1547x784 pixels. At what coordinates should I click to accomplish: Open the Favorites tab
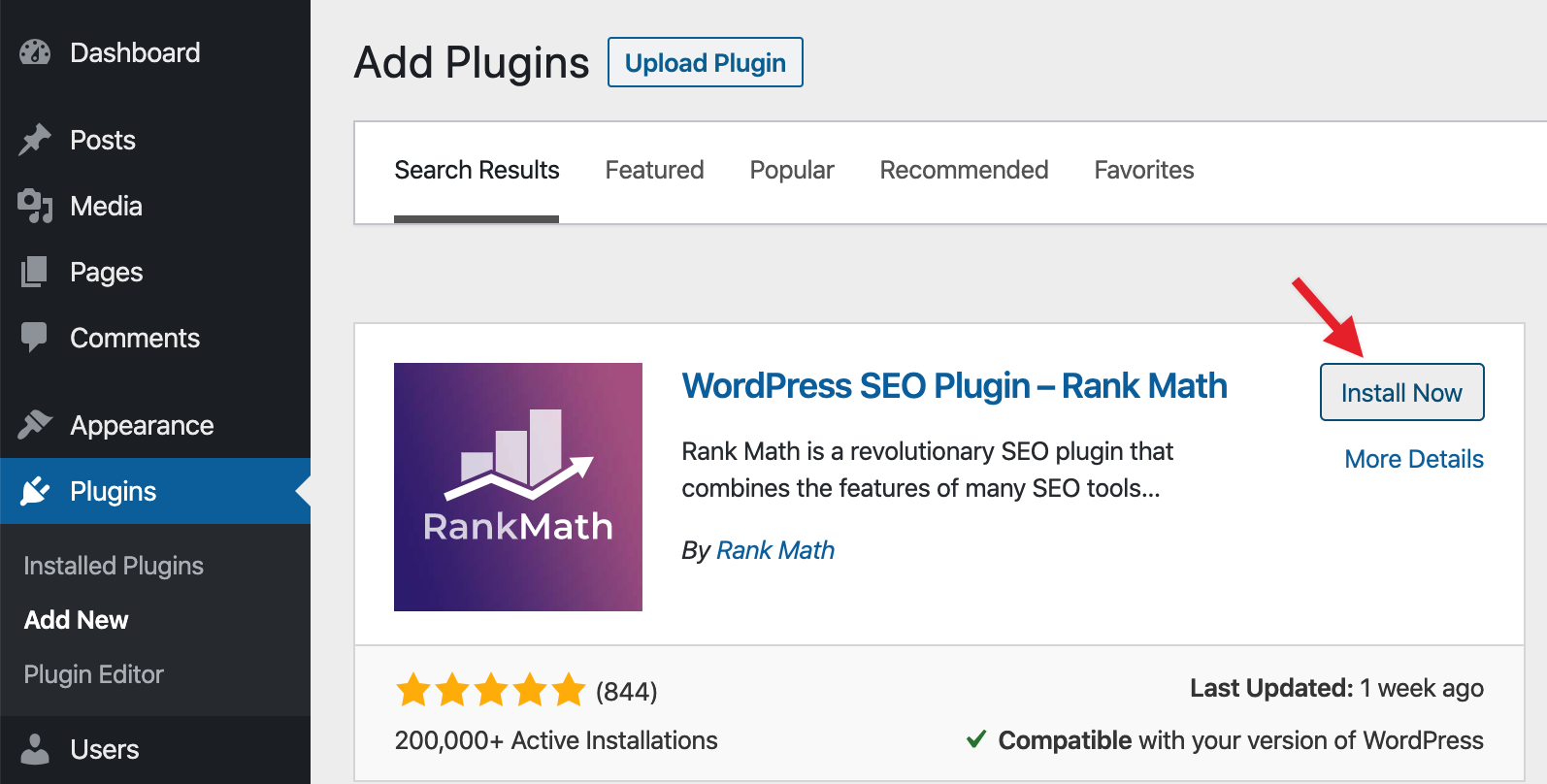(1143, 171)
